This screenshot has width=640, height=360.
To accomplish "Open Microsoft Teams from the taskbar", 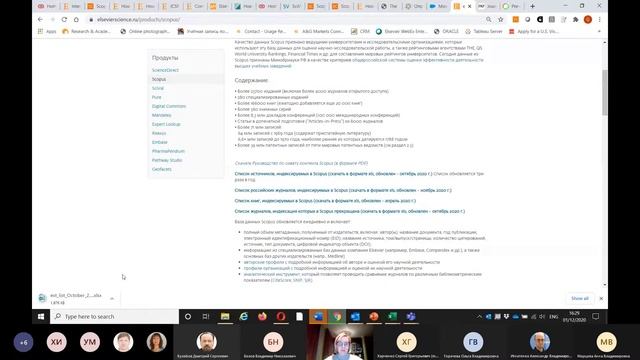I will [x=411, y=316].
